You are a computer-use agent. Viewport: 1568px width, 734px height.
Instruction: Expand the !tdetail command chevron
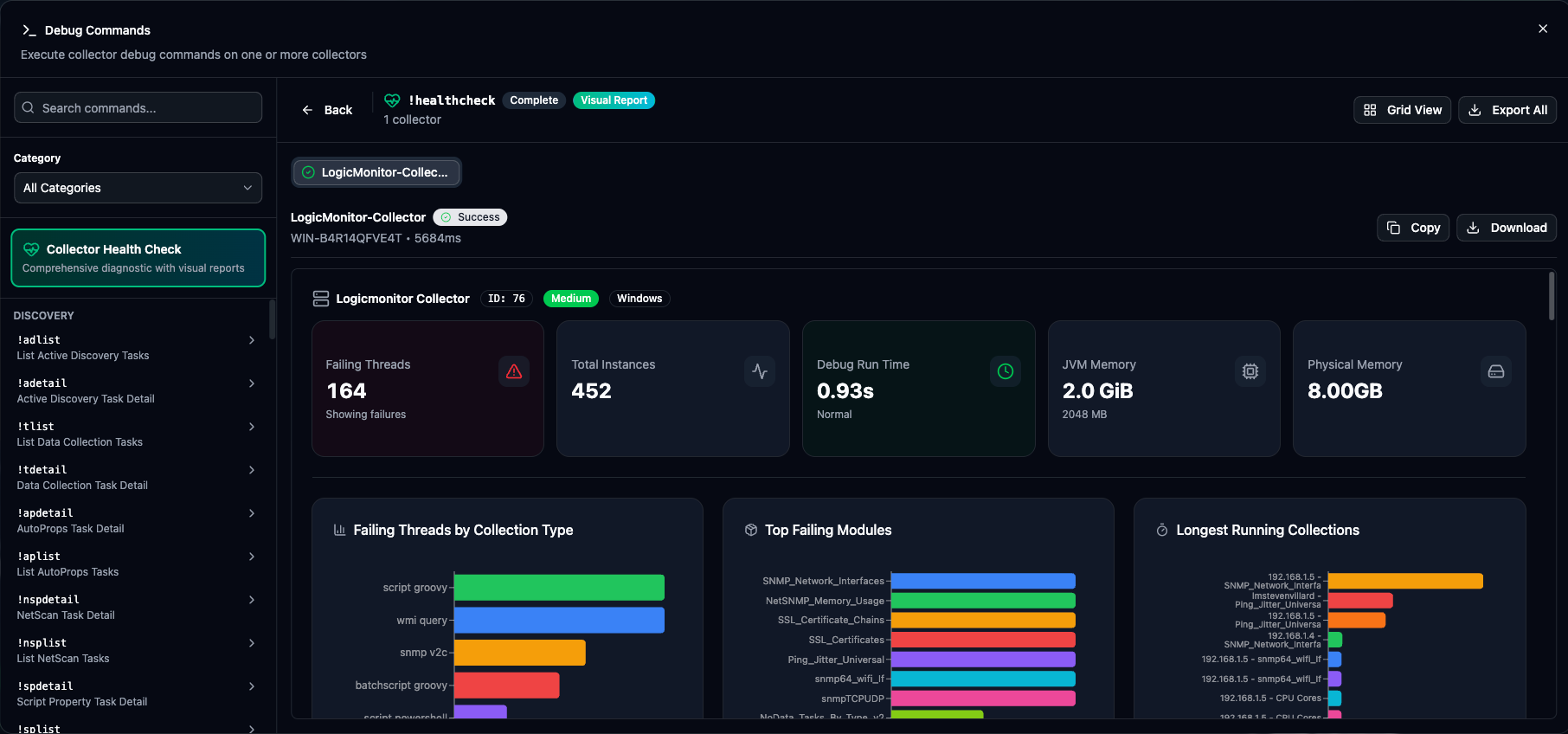coord(252,470)
